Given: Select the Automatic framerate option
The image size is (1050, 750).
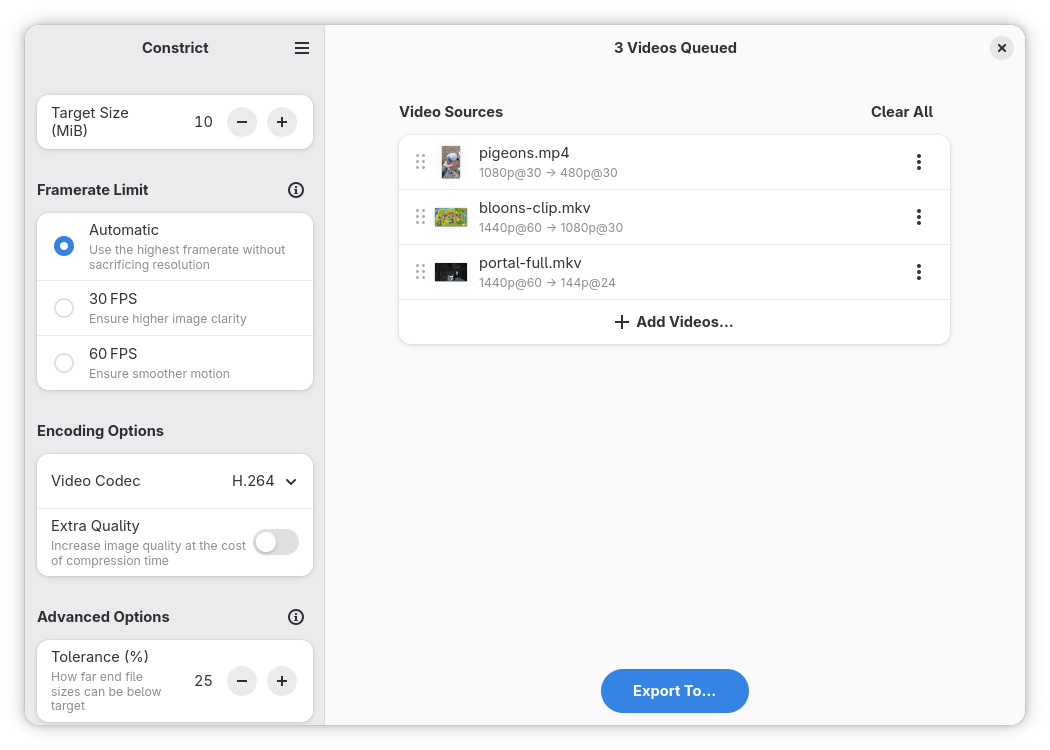Looking at the screenshot, I should point(64,246).
